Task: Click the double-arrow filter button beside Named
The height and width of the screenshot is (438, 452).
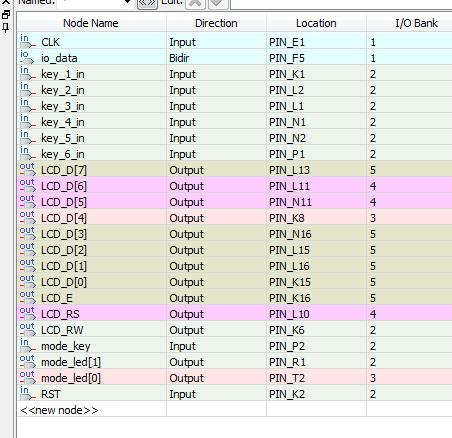Action: 147,3
